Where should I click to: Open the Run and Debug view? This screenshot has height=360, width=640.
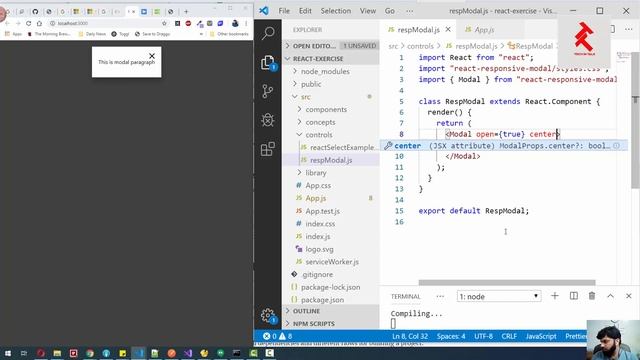pos(268,120)
